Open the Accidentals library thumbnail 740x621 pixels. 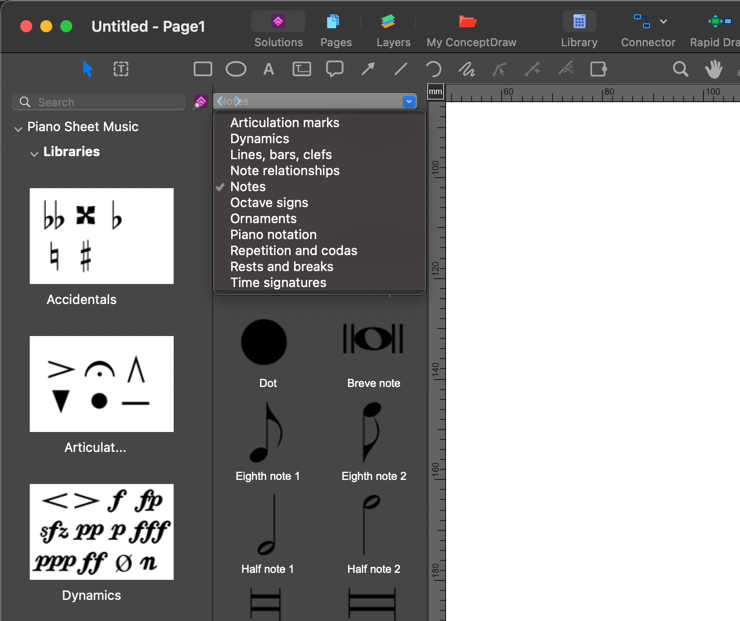point(101,236)
